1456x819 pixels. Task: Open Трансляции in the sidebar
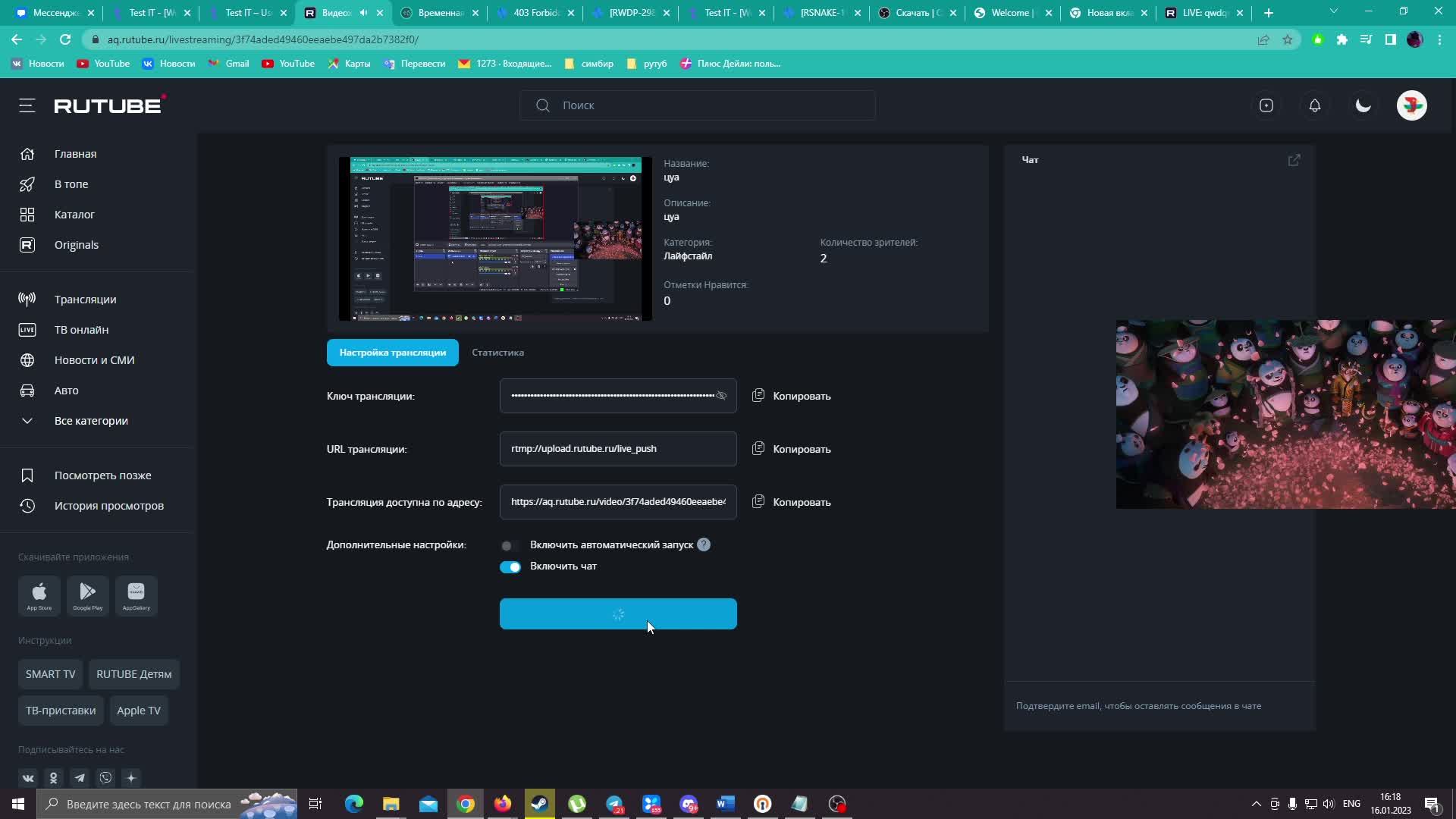click(85, 300)
